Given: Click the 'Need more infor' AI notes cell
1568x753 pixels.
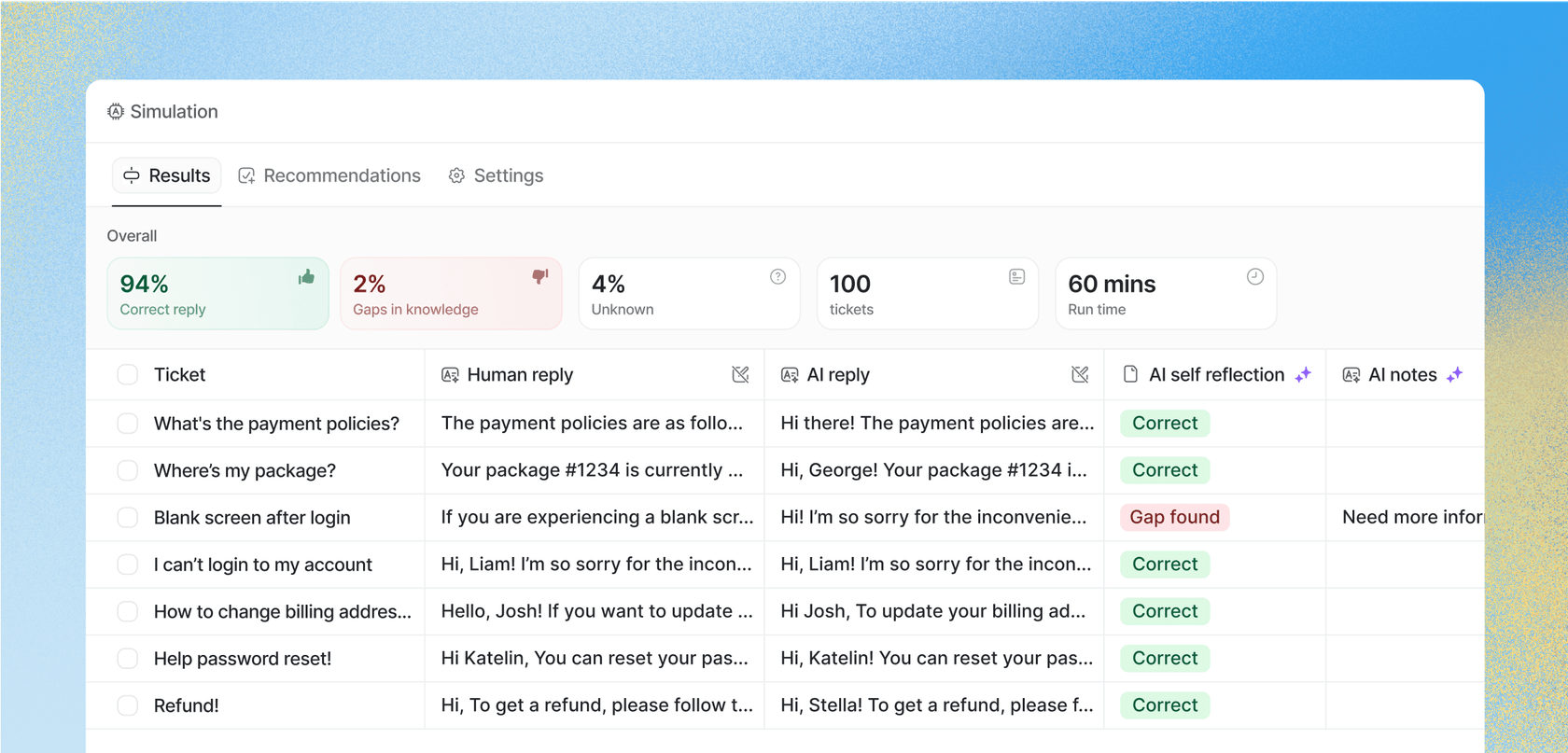Looking at the screenshot, I should tap(1410, 518).
